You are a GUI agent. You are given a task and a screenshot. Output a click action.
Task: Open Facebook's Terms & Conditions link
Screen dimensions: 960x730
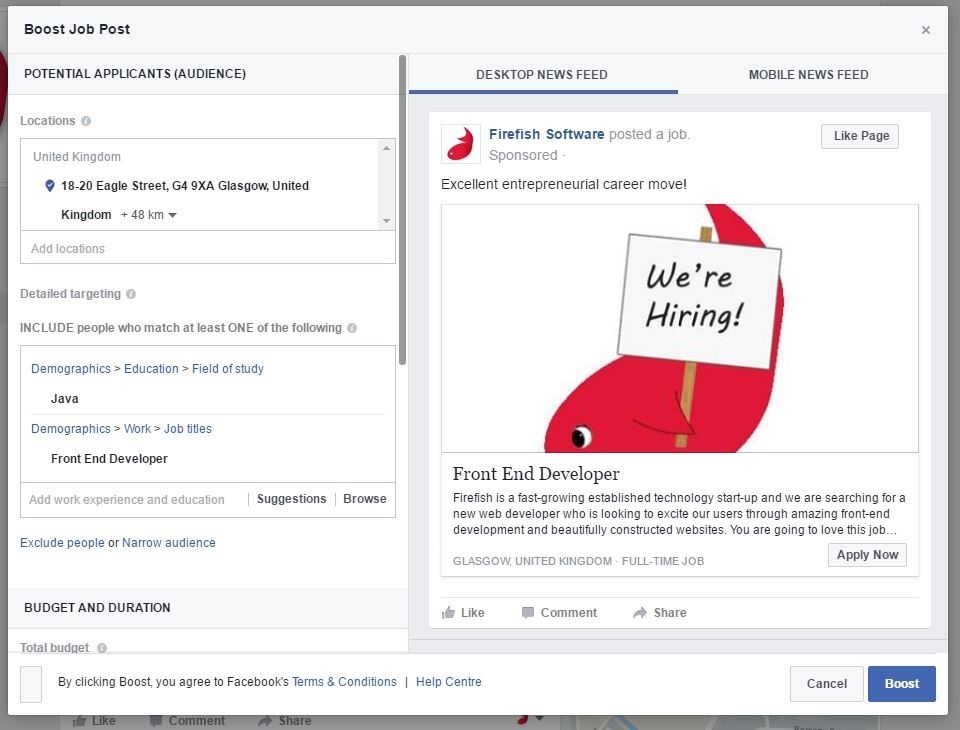pyautogui.click(x=344, y=681)
